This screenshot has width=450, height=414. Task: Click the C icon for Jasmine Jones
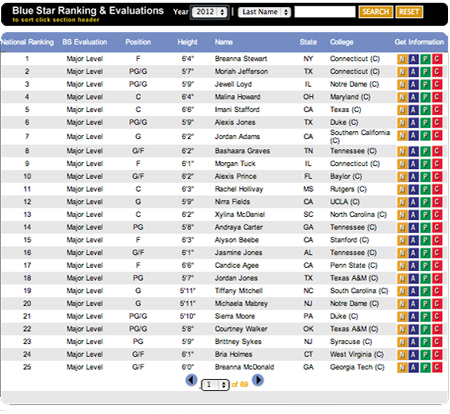[x=437, y=253]
